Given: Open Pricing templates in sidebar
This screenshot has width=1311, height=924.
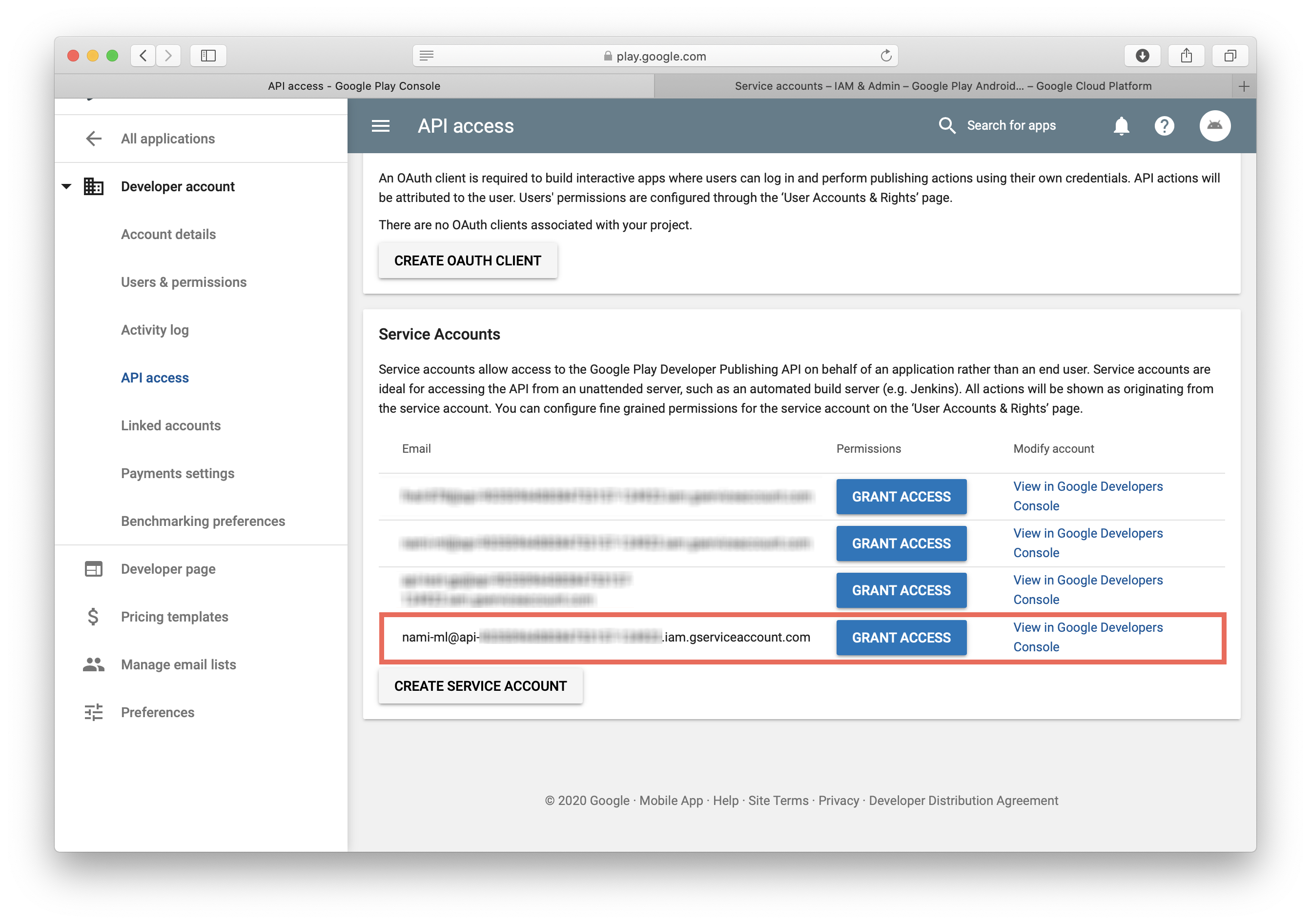Looking at the screenshot, I should click(x=174, y=617).
